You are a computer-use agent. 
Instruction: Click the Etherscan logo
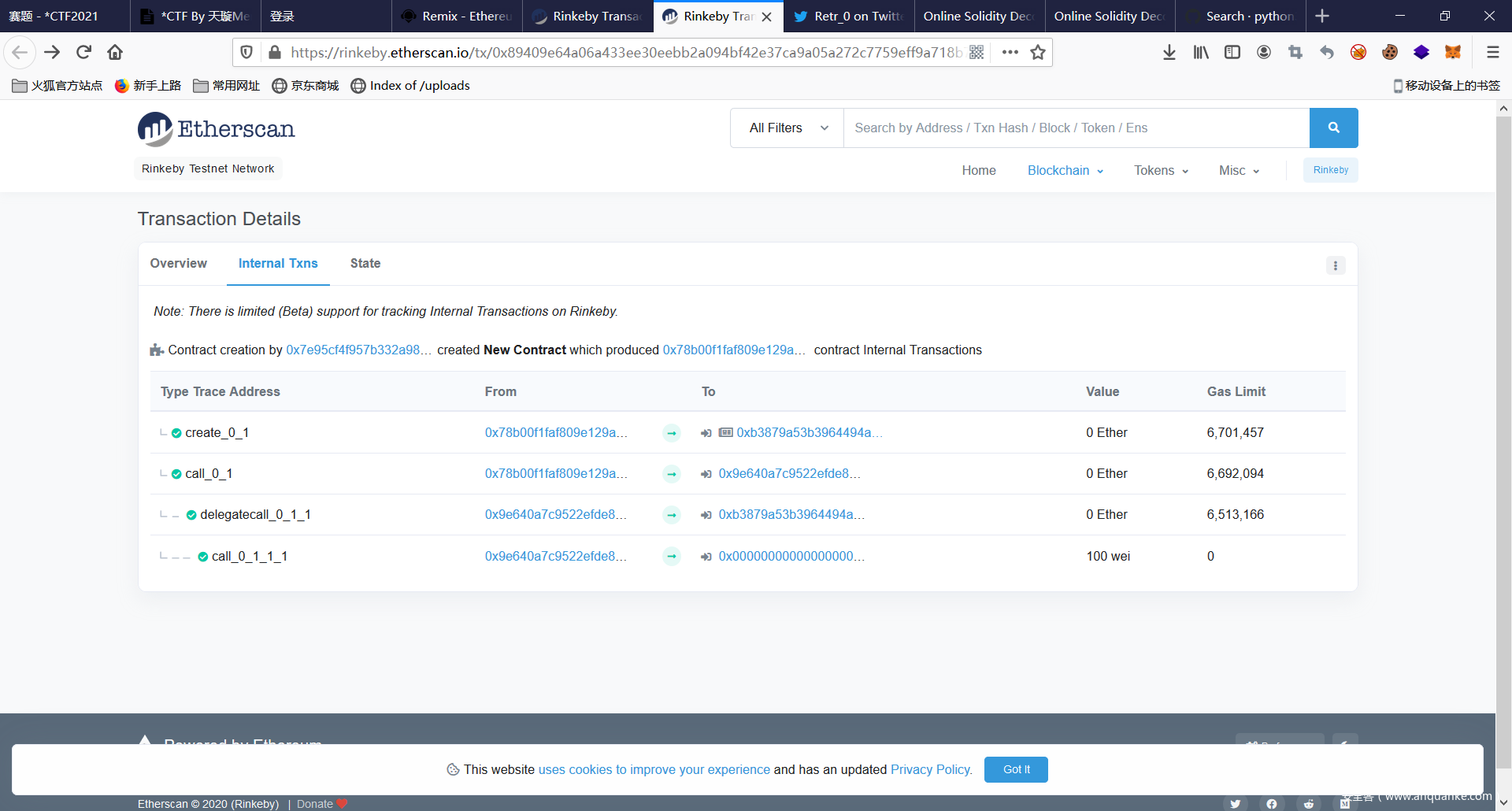pos(217,129)
